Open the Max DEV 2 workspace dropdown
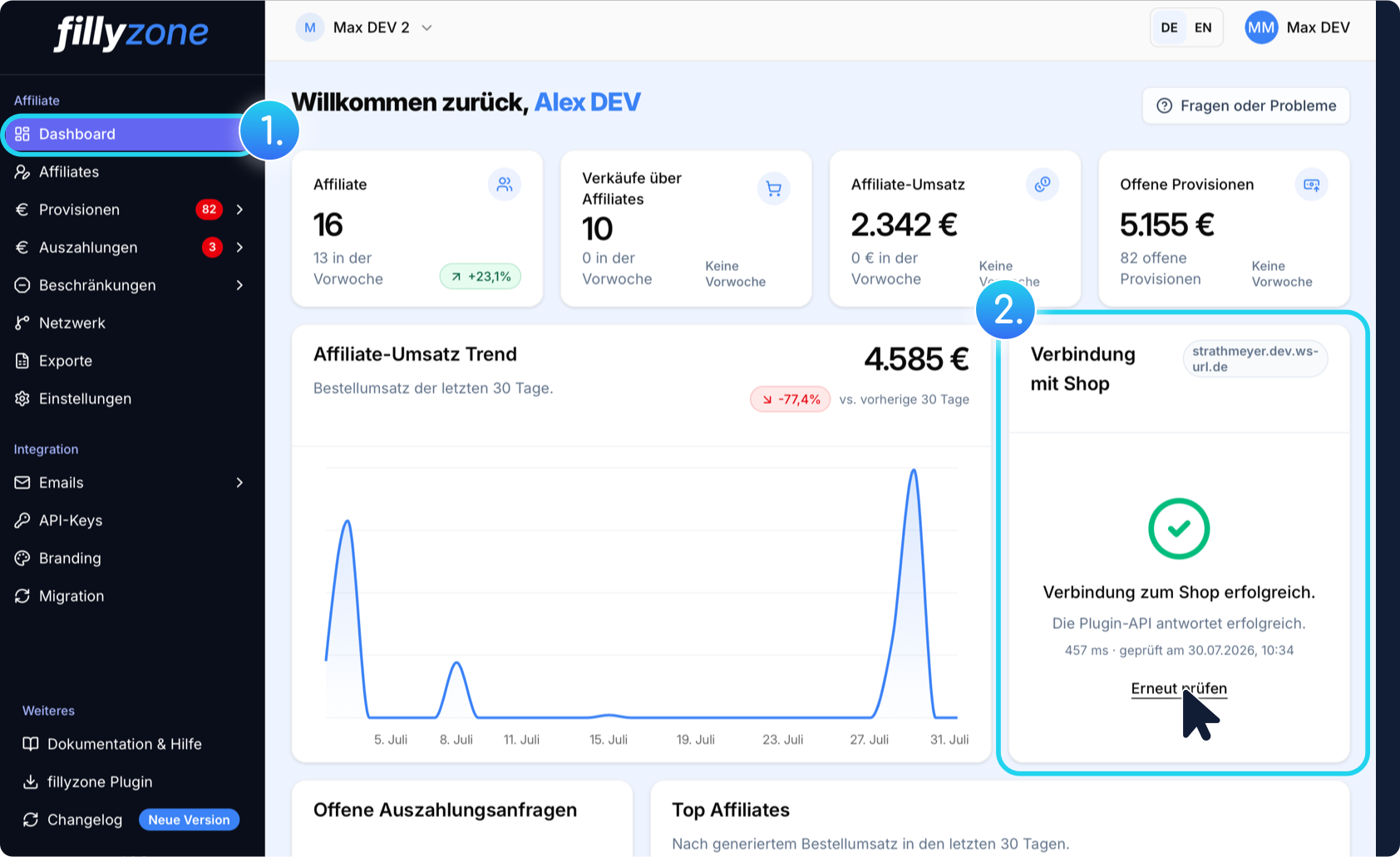This screenshot has height=857, width=1400. click(366, 27)
